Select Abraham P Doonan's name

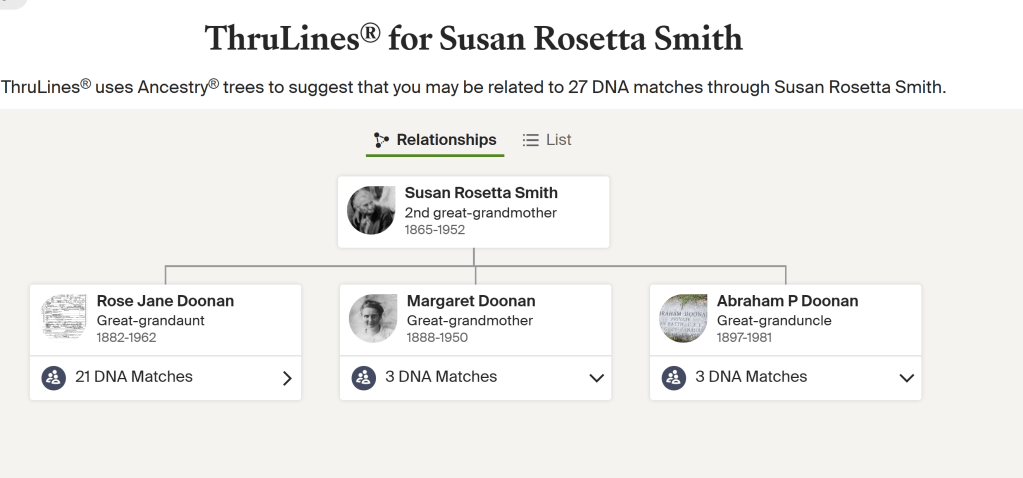click(787, 301)
